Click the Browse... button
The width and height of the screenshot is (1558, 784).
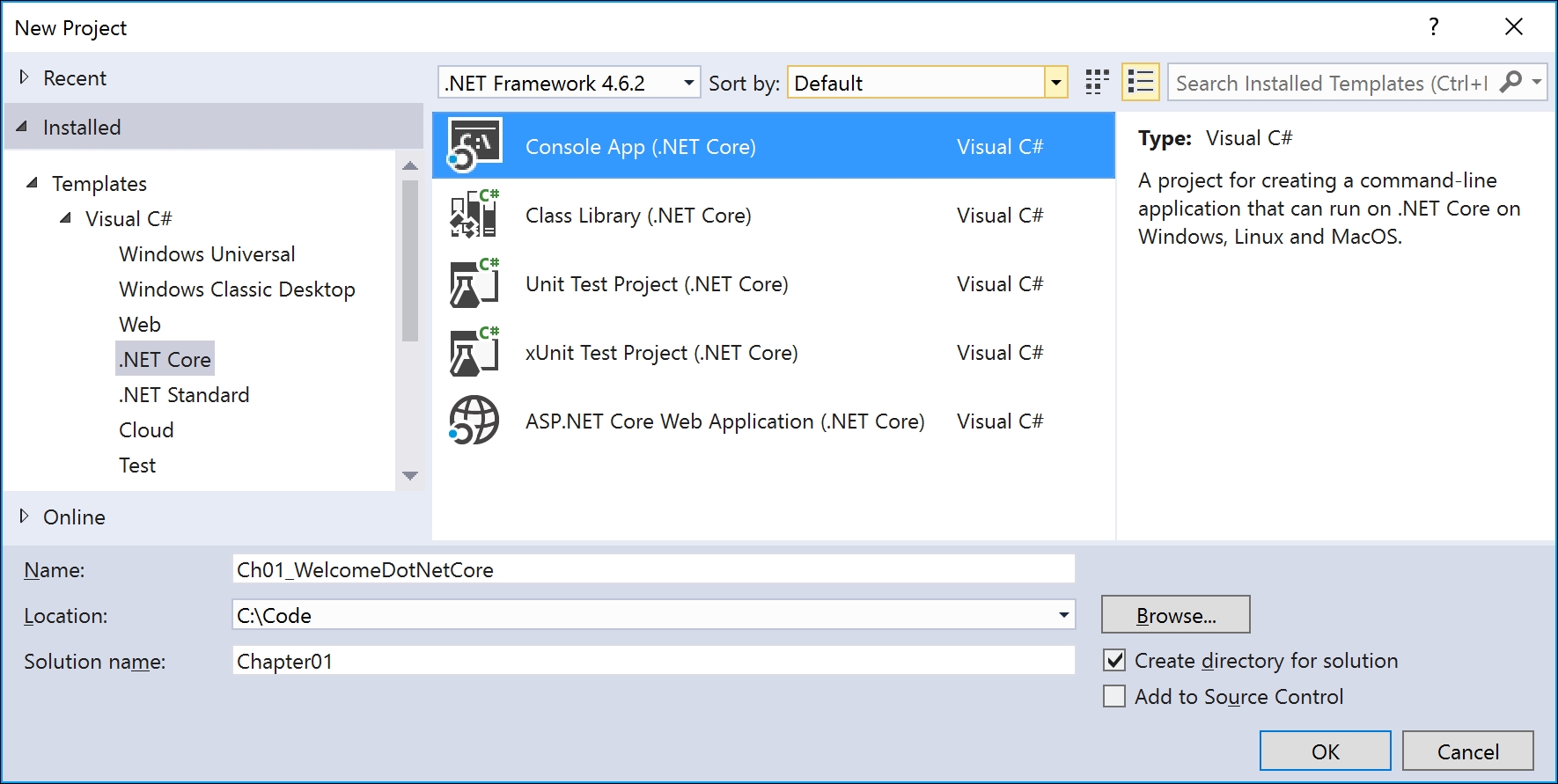pos(1175,614)
